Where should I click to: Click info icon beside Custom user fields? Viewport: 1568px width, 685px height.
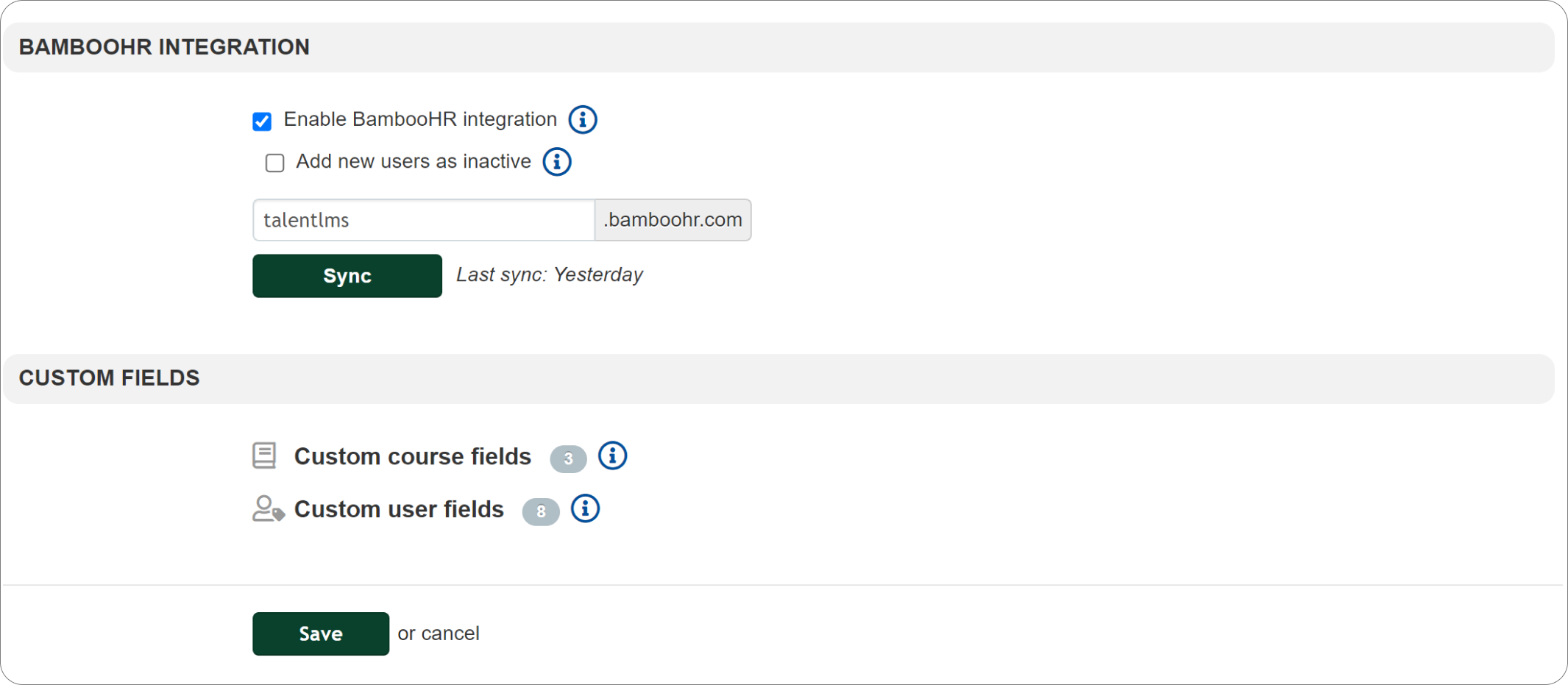[585, 508]
